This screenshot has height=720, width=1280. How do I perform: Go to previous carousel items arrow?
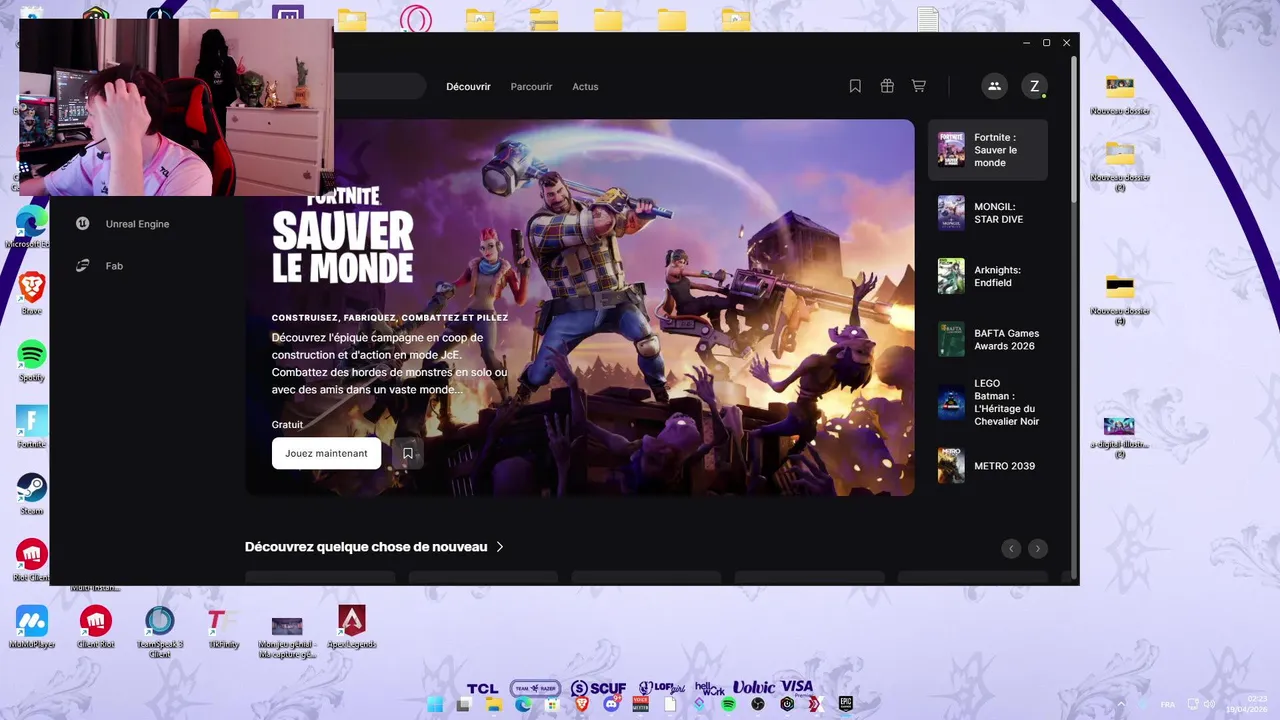[1011, 548]
